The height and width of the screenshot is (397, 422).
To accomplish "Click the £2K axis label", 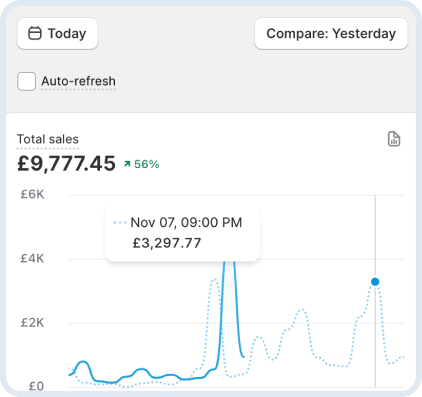I will [32, 323].
